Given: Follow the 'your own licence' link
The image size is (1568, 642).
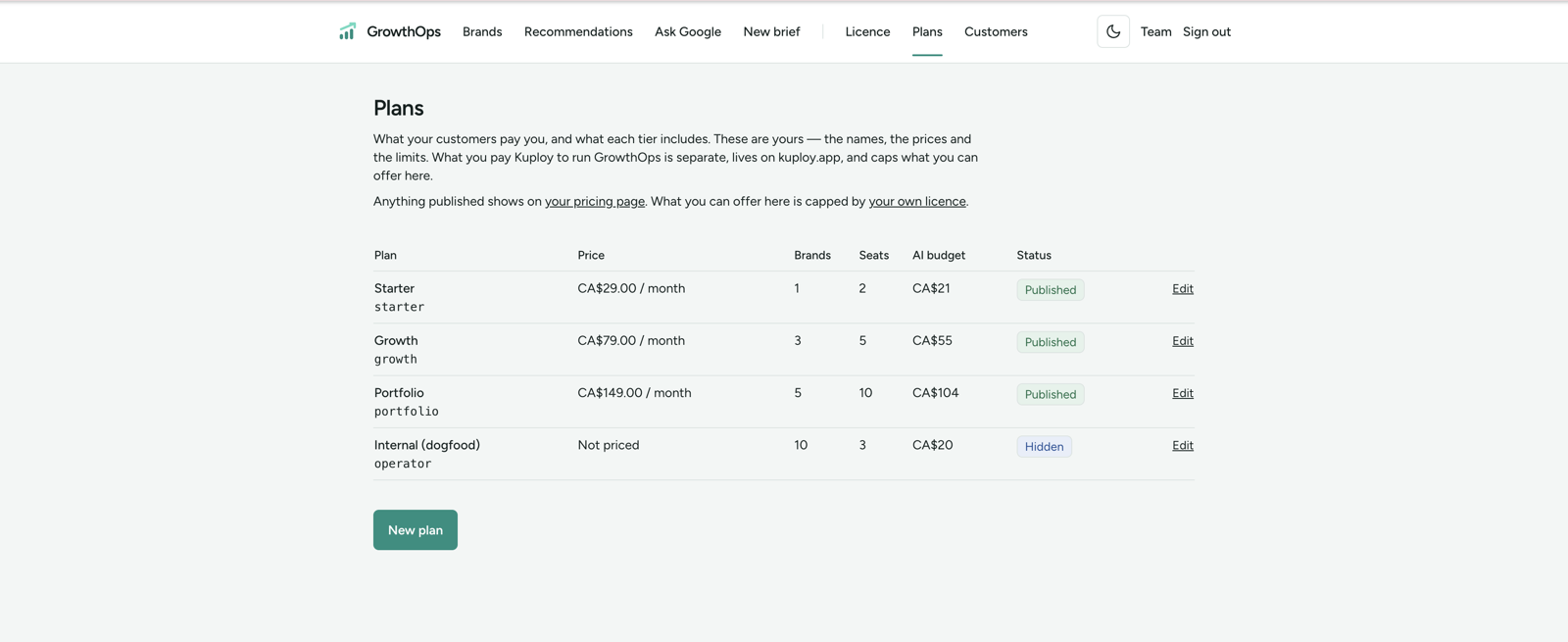Looking at the screenshot, I should 917,201.
